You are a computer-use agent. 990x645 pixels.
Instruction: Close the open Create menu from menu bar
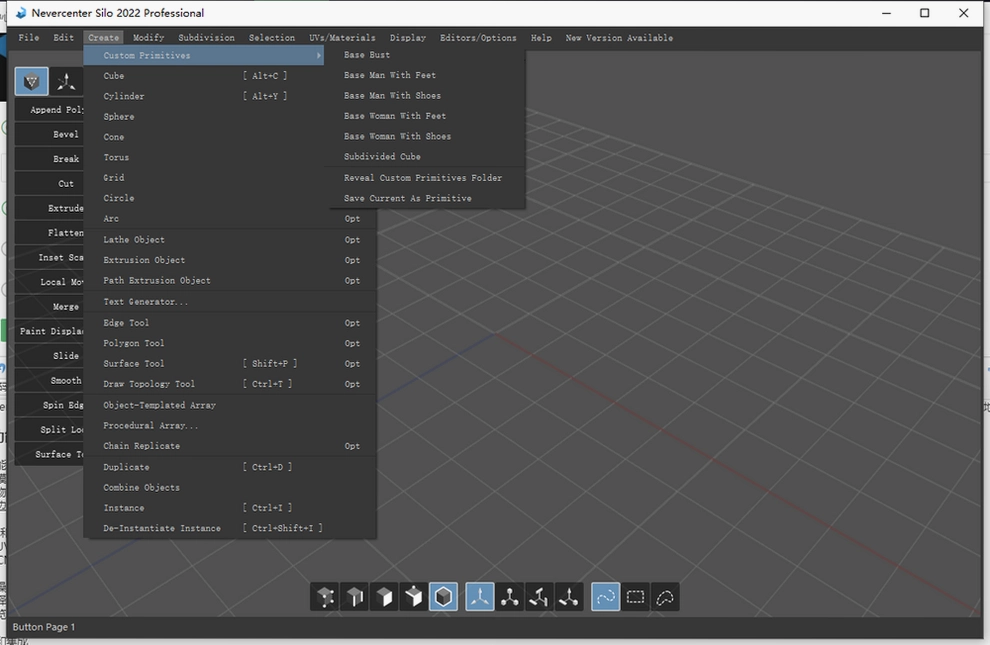click(104, 38)
